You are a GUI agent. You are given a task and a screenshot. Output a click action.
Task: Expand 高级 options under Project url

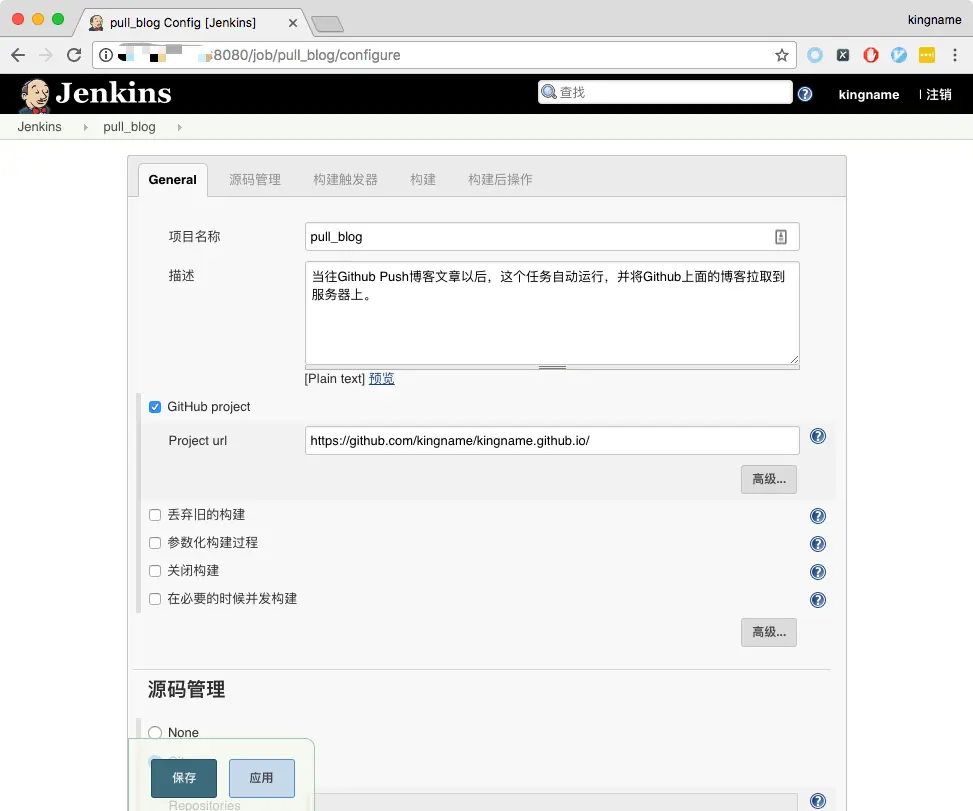point(769,480)
